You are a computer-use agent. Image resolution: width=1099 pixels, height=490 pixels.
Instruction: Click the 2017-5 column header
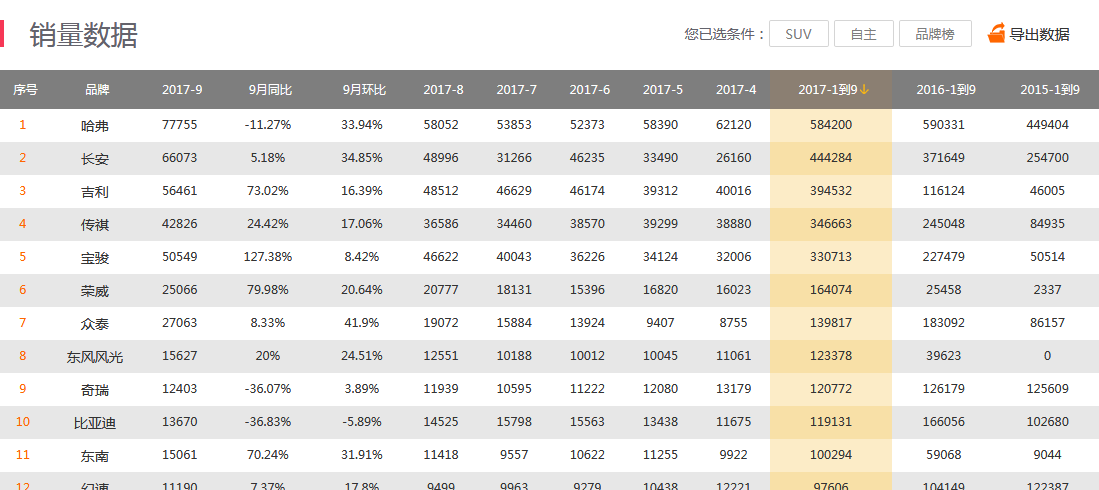click(x=662, y=90)
